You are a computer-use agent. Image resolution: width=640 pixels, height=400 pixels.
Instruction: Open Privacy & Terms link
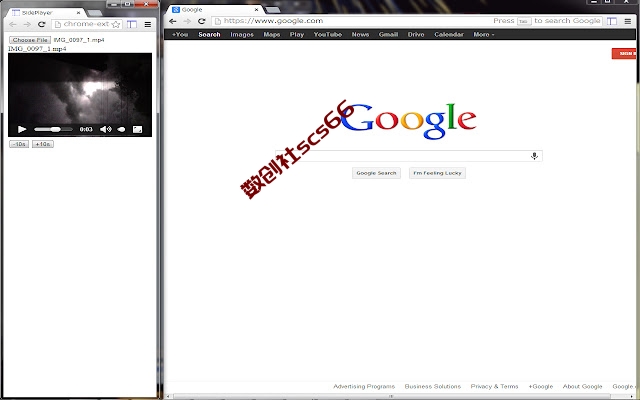click(494, 386)
